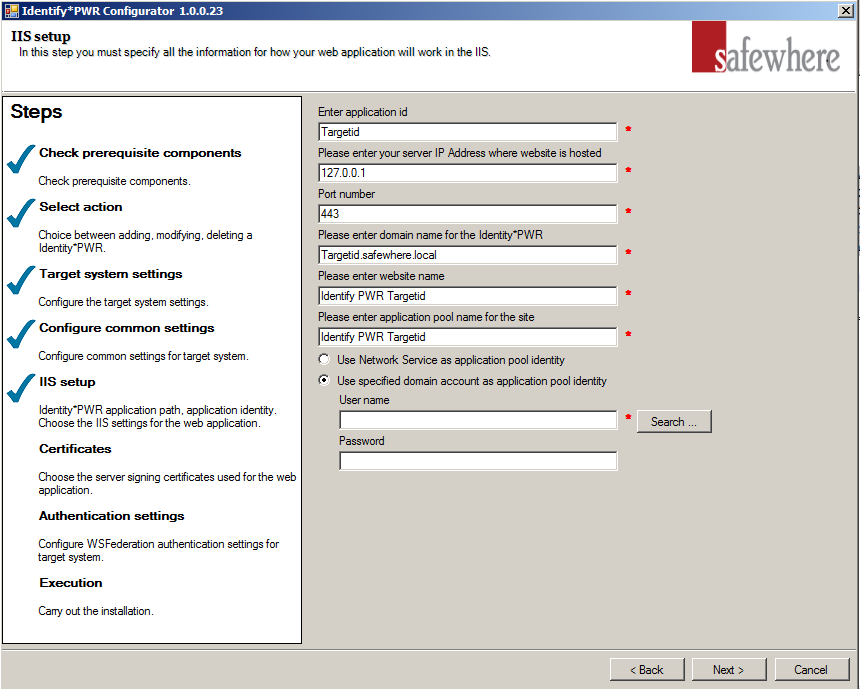Click the 'Please enter website name' label
Image resolution: width=860 pixels, height=689 pixels.
tap(381, 276)
